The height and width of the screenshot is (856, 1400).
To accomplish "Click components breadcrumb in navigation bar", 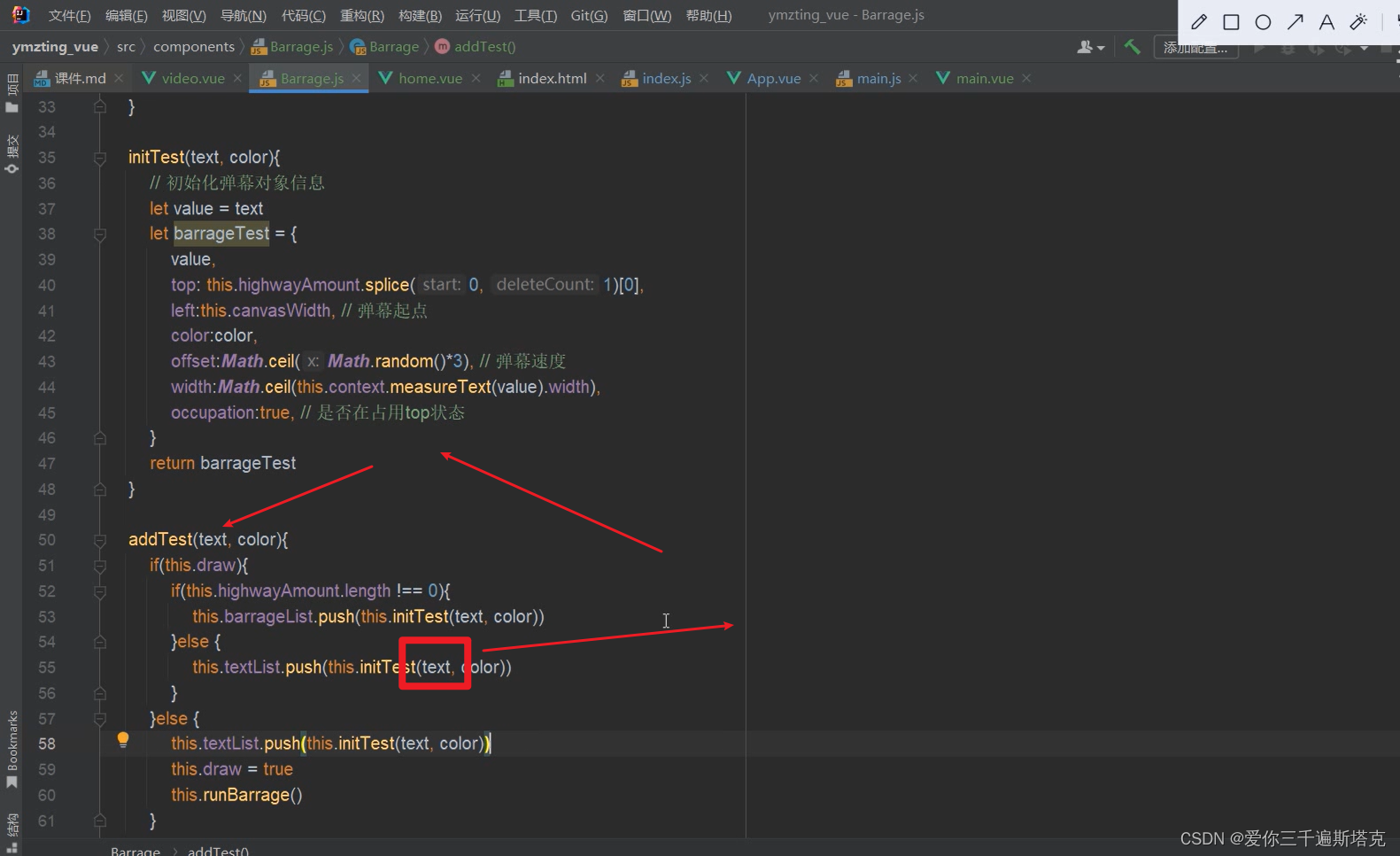I will tap(194, 47).
